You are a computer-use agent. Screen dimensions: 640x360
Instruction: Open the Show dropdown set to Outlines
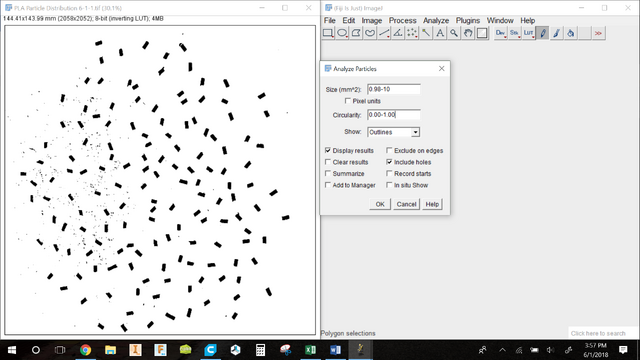(393, 132)
